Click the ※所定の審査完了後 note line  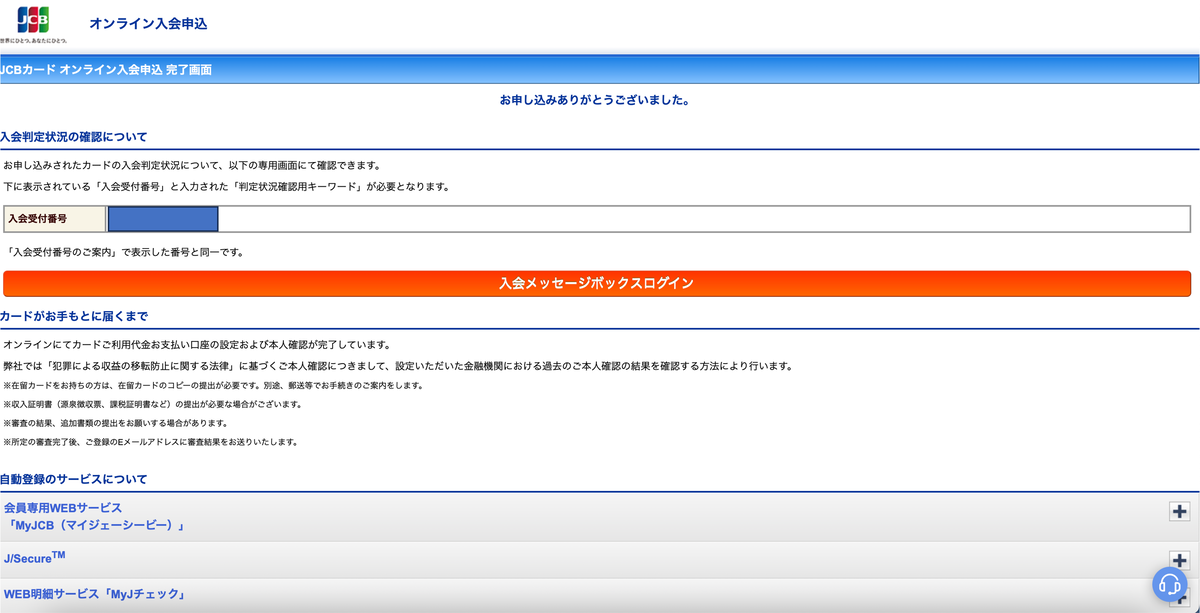[150, 441]
